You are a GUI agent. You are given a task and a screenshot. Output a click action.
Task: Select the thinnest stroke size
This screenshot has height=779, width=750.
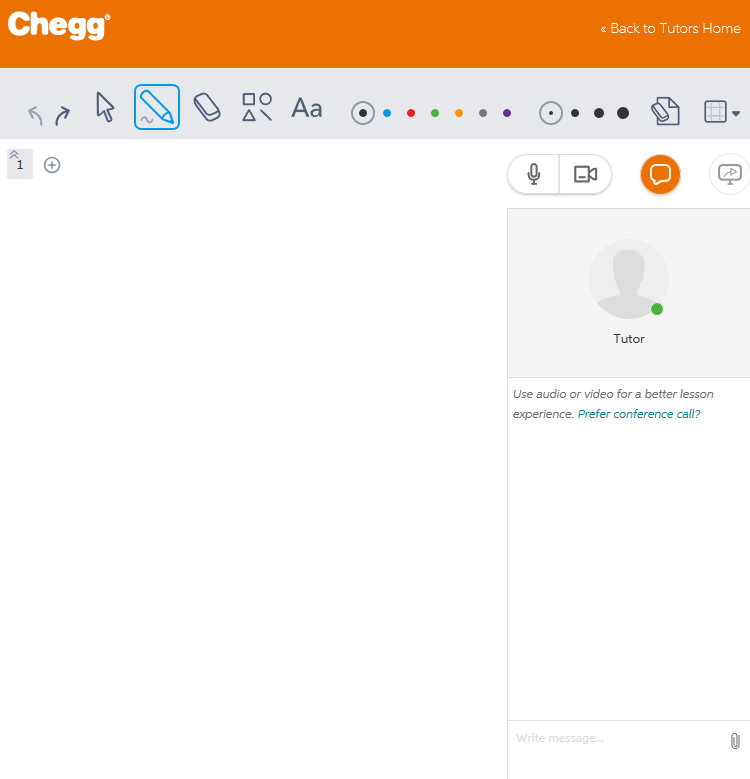[551, 113]
